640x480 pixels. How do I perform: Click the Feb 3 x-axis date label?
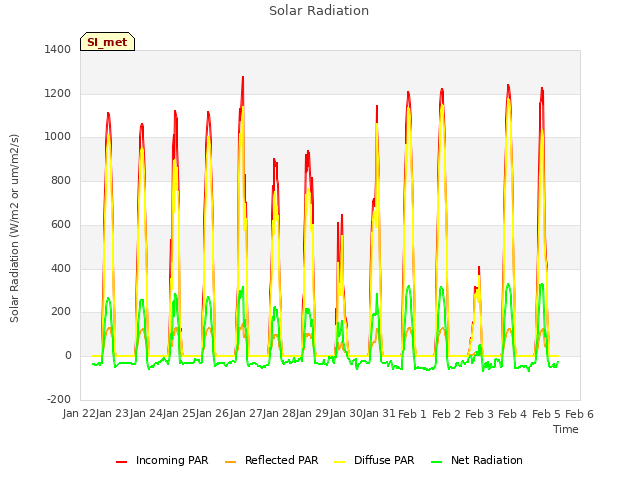click(479, 414)
